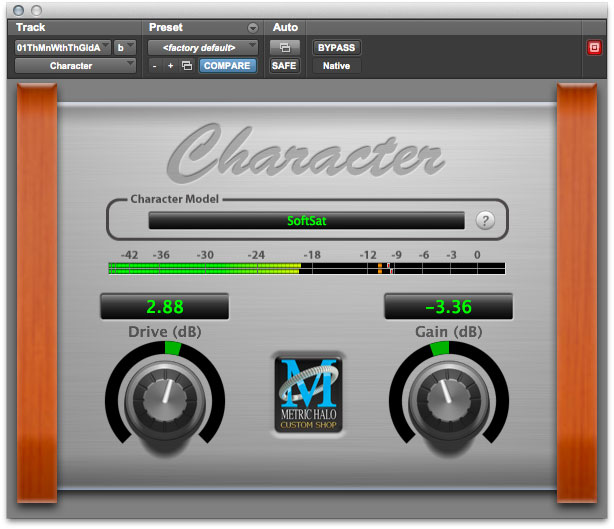The image size is (614, 529).
Task: Open the Preset menu circular arrow
Action: [x=253, y=28]
